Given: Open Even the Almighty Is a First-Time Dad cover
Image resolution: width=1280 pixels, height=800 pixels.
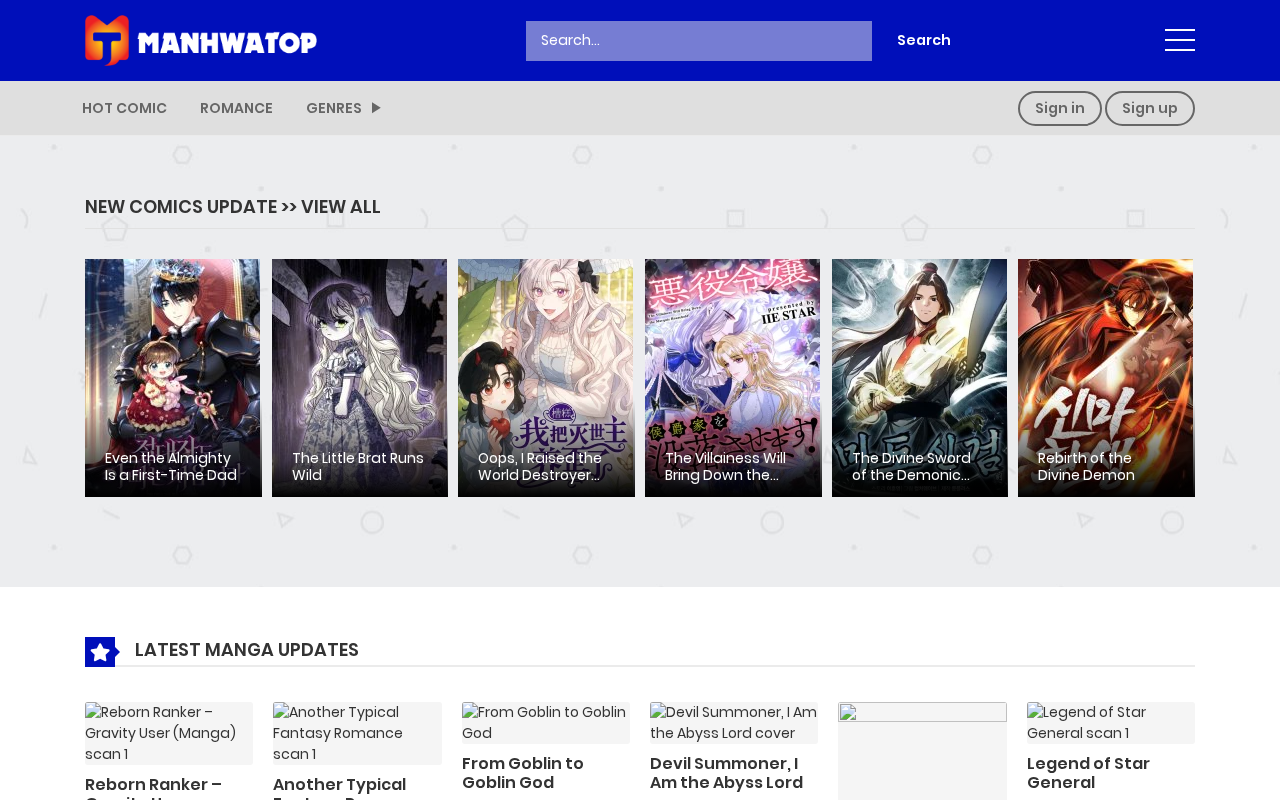Looking at the screenshot, I should pos(173,378).
